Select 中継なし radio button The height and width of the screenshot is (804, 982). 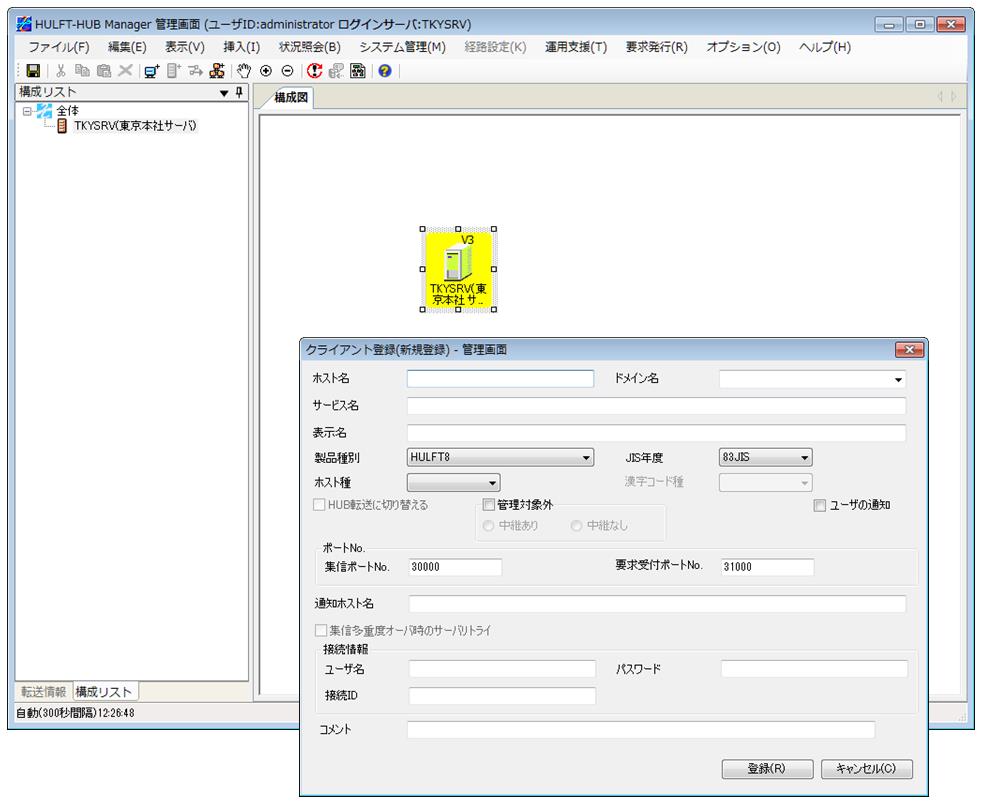[x=576, y=526]
